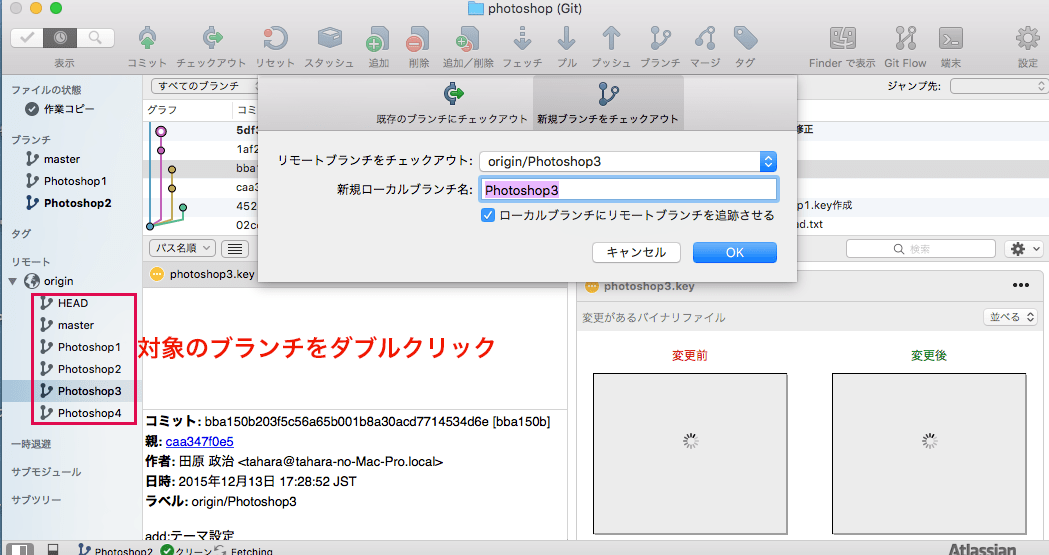Click the 新規ローカルブランチ名 text field
This screenshot has height=555, width=1049.
tap(628, 190)
